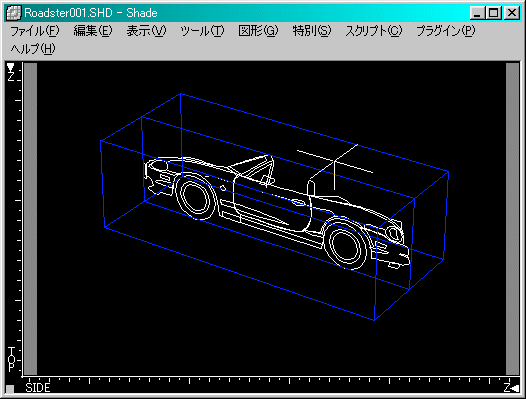This screenshot has height=399, width=526.
Task: Open the ファイル(F) menu
Action: point(35,31)
